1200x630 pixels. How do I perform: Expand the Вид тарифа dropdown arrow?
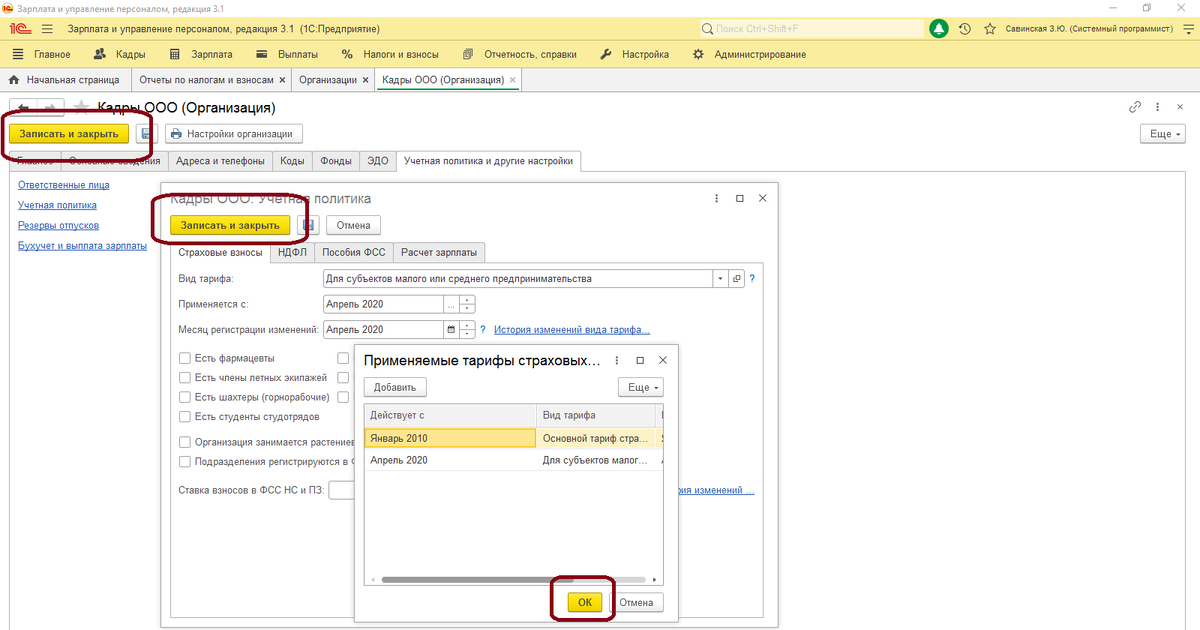click(721, 278)
